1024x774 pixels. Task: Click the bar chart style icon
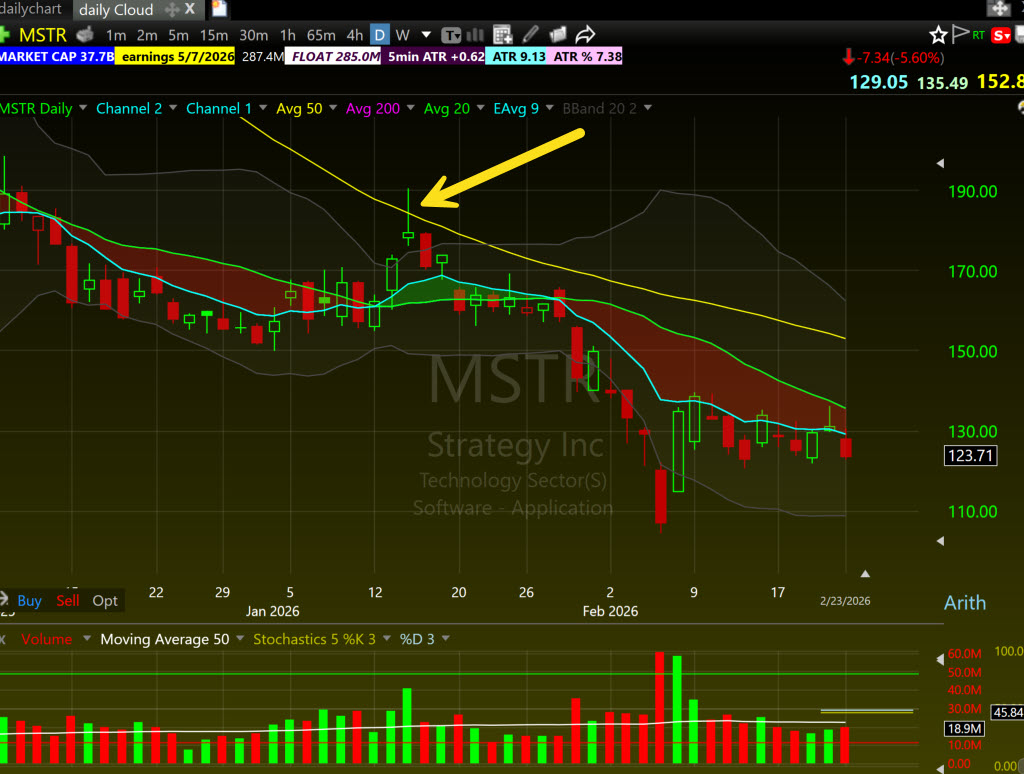click(x=475, y=35)
